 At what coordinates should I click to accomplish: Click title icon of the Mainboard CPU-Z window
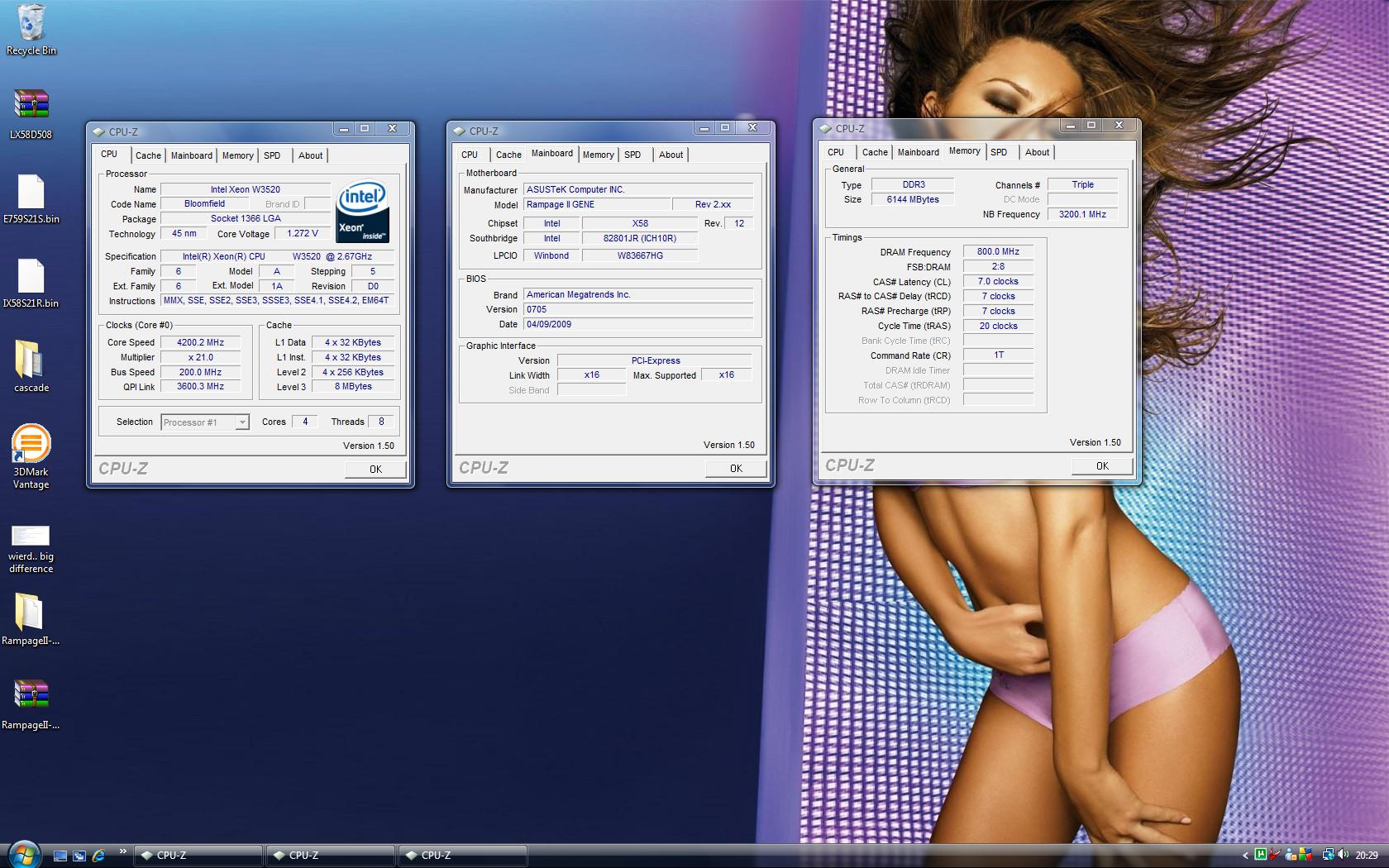(460, 131)
